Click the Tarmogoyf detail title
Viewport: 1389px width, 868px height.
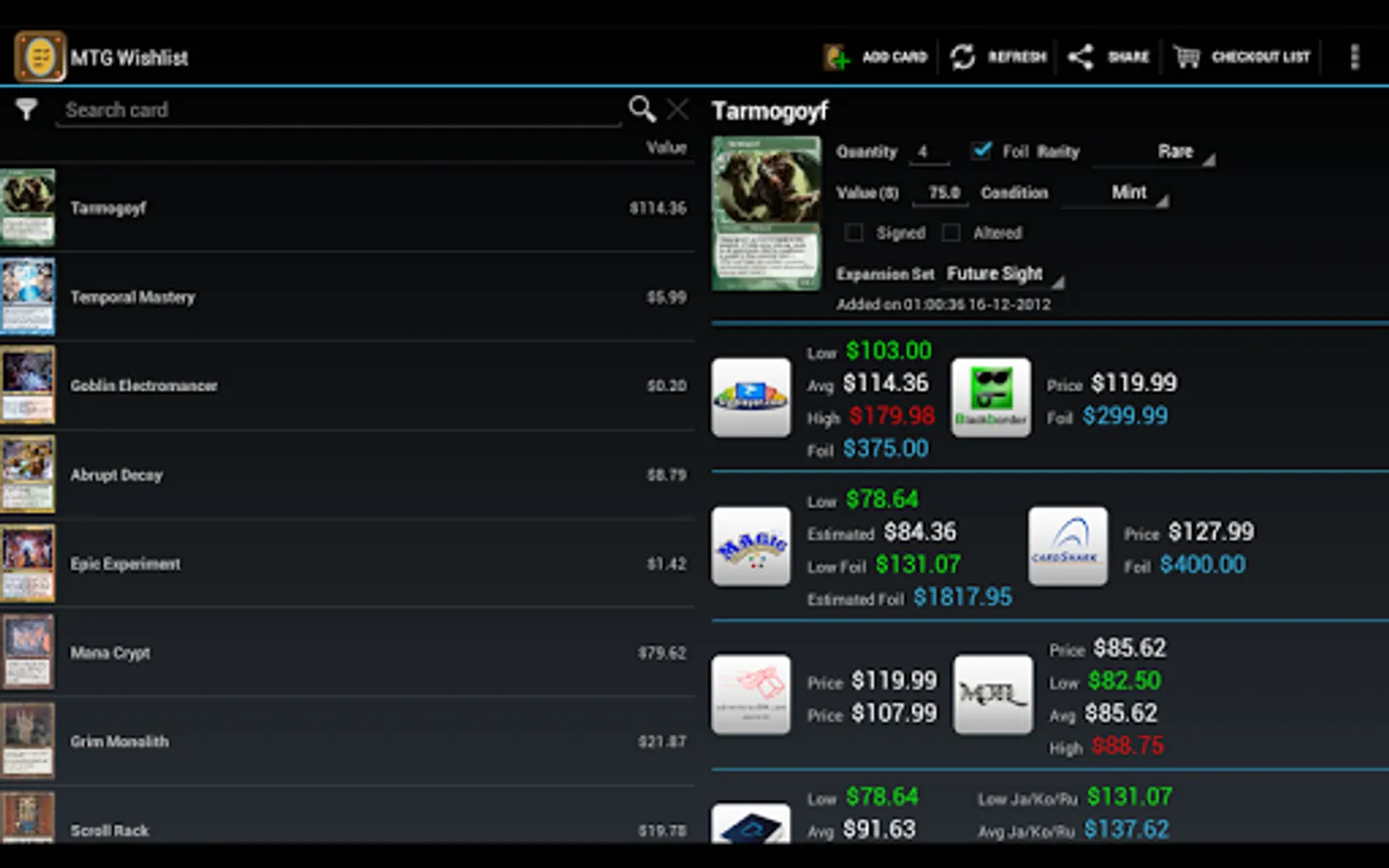770,112
